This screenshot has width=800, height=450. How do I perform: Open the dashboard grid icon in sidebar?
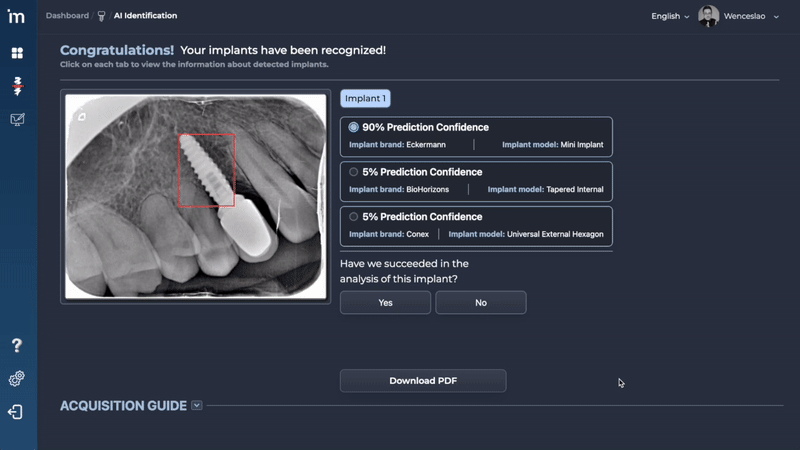pos(17,53)
